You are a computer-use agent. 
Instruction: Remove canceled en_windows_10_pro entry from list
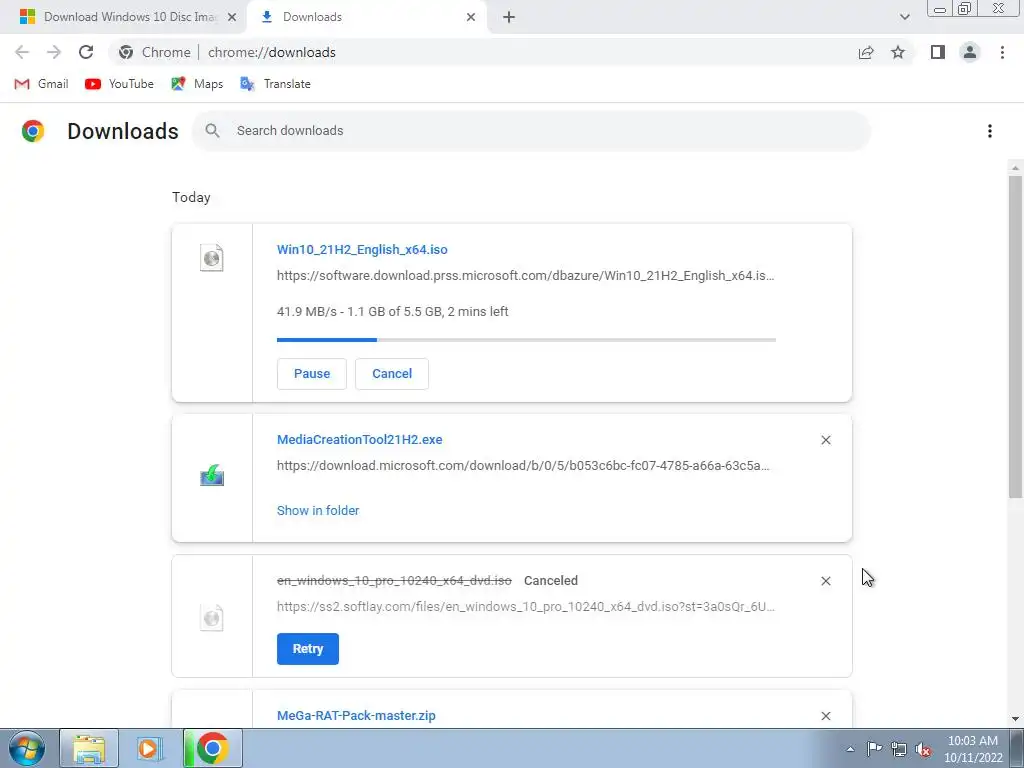point(826,581)
